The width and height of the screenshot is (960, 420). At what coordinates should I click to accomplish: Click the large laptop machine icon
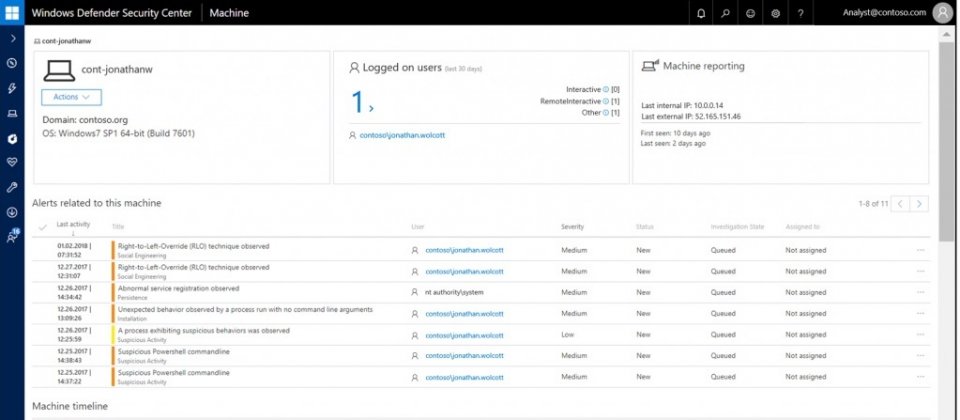(59, 70)
